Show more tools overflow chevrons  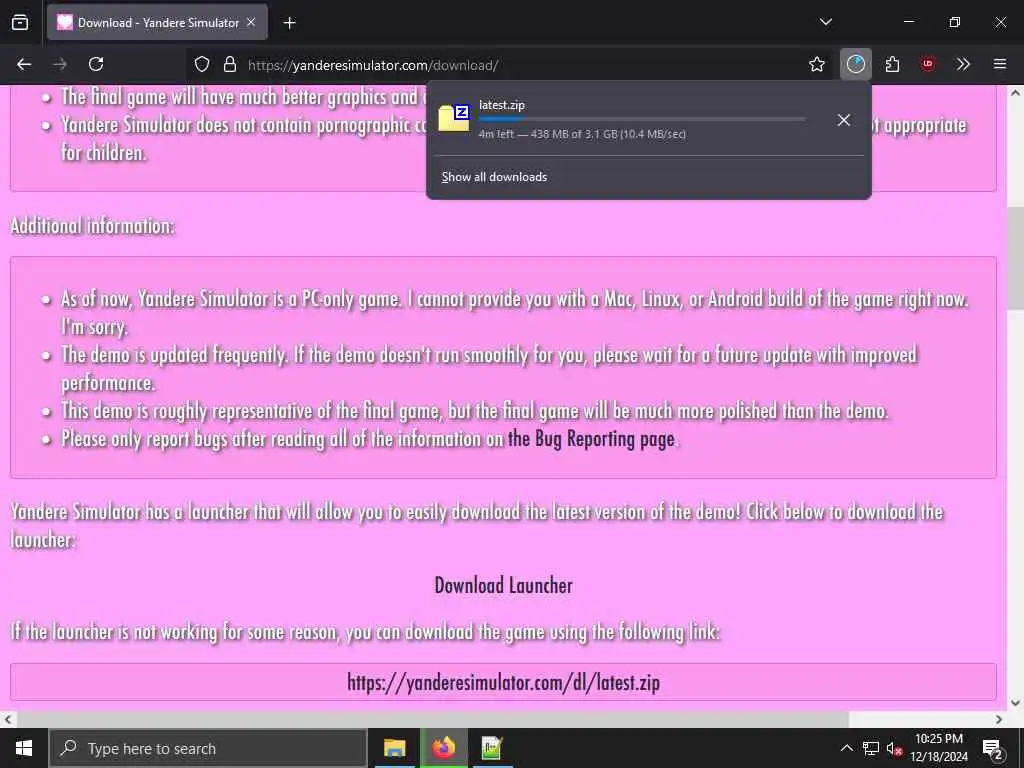point(963,64)
